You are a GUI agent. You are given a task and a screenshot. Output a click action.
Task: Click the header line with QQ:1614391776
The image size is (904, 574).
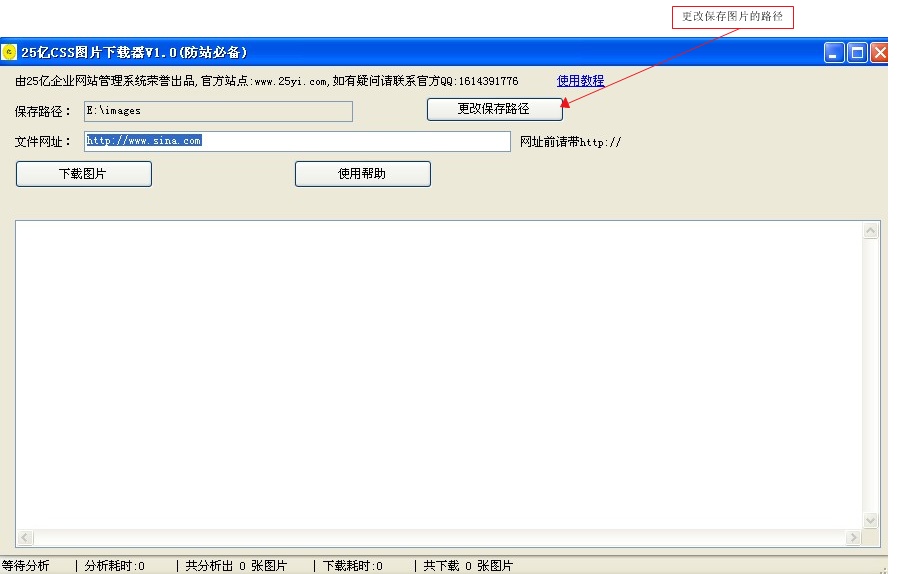tap(266, 81)
